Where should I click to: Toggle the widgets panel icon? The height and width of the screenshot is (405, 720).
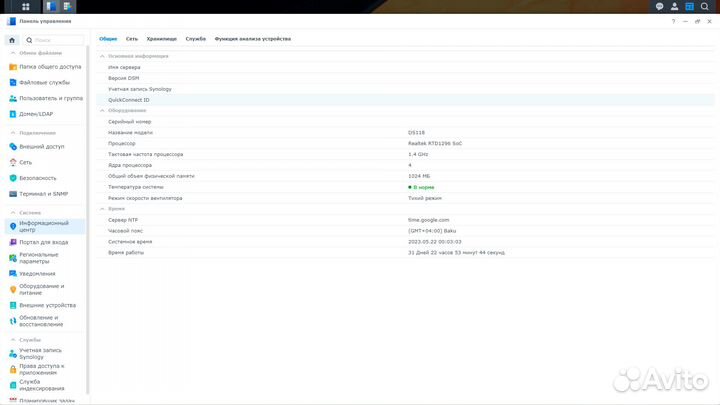point(690,6)
